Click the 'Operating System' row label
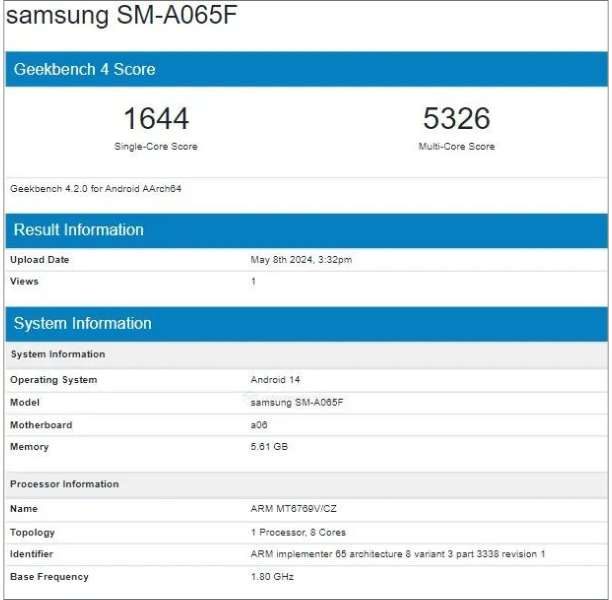Viewport: 612px width, 600px height. click(x=53, y=380)
